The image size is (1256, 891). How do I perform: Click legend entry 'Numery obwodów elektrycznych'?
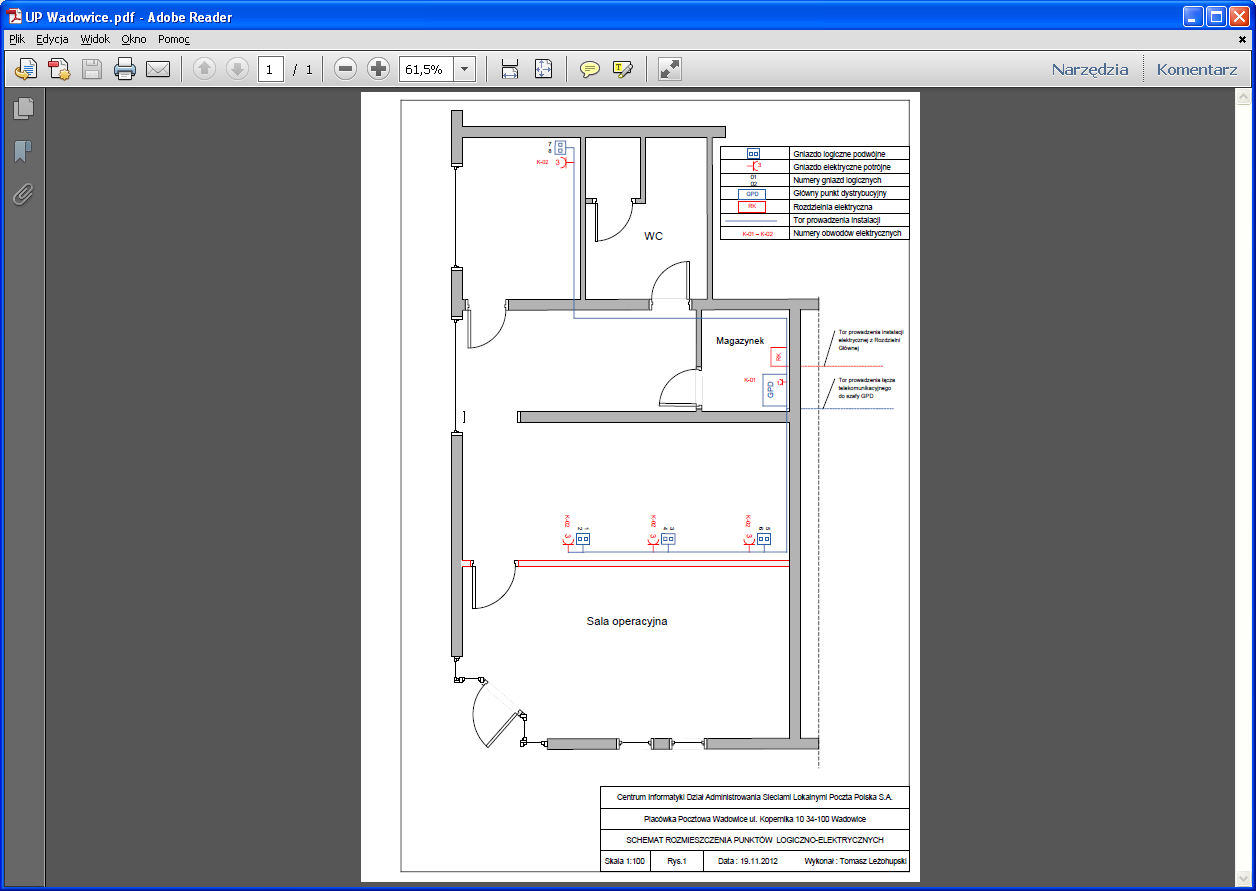coord(847,233)
